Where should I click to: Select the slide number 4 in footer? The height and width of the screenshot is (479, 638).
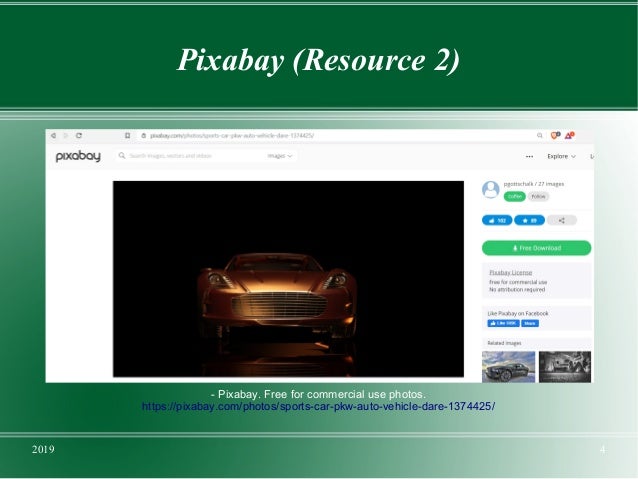click(603, 449)
